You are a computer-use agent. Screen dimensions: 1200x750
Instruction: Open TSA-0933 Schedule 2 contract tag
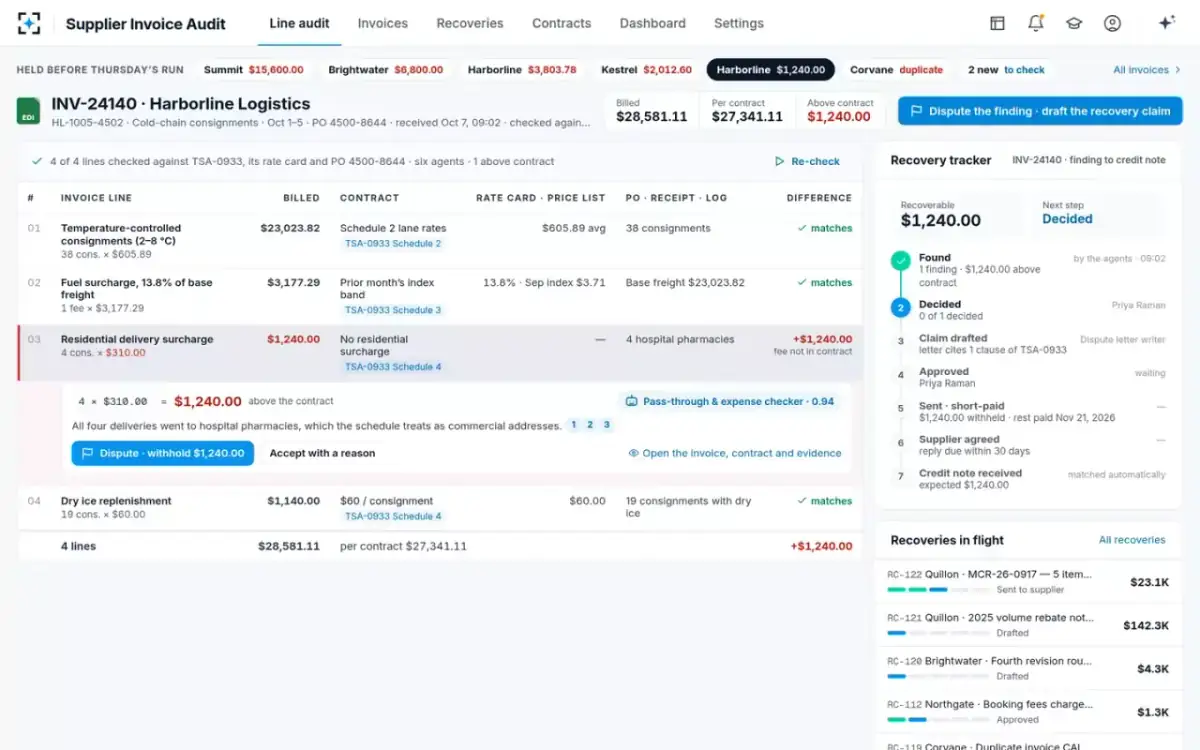coord(393,244)
